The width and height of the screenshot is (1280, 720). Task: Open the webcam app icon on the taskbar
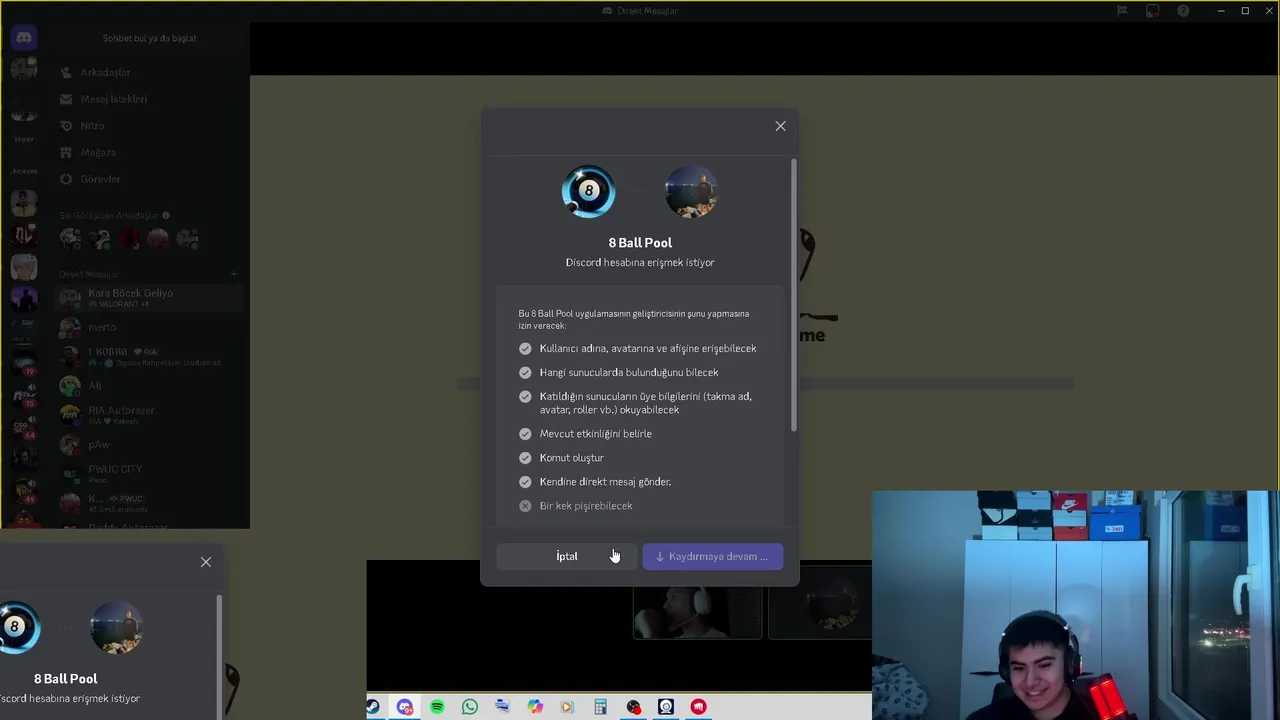click(x=666, y=707)
